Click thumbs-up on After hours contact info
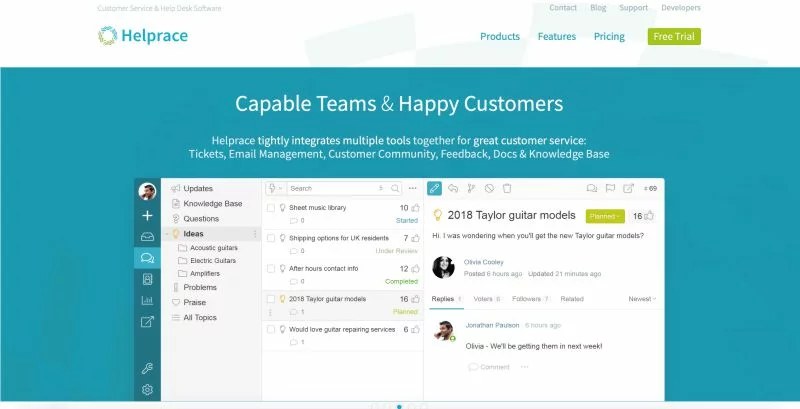This screenshot has width=800, height=409. point(415,268)
